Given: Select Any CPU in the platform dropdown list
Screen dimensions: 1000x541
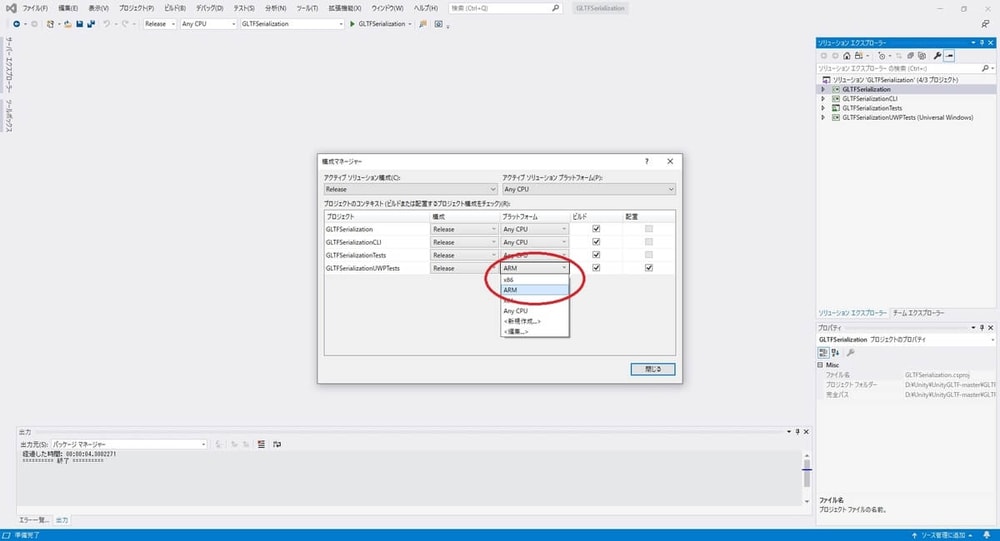Looking at the screenshot, I should pyautogui.click(x=534, y=311).
